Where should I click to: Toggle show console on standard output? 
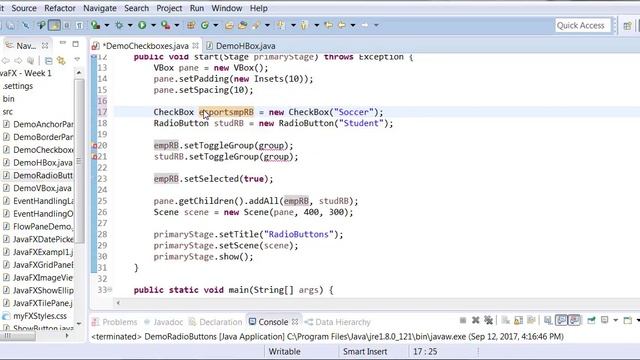(x=561, y=320)
